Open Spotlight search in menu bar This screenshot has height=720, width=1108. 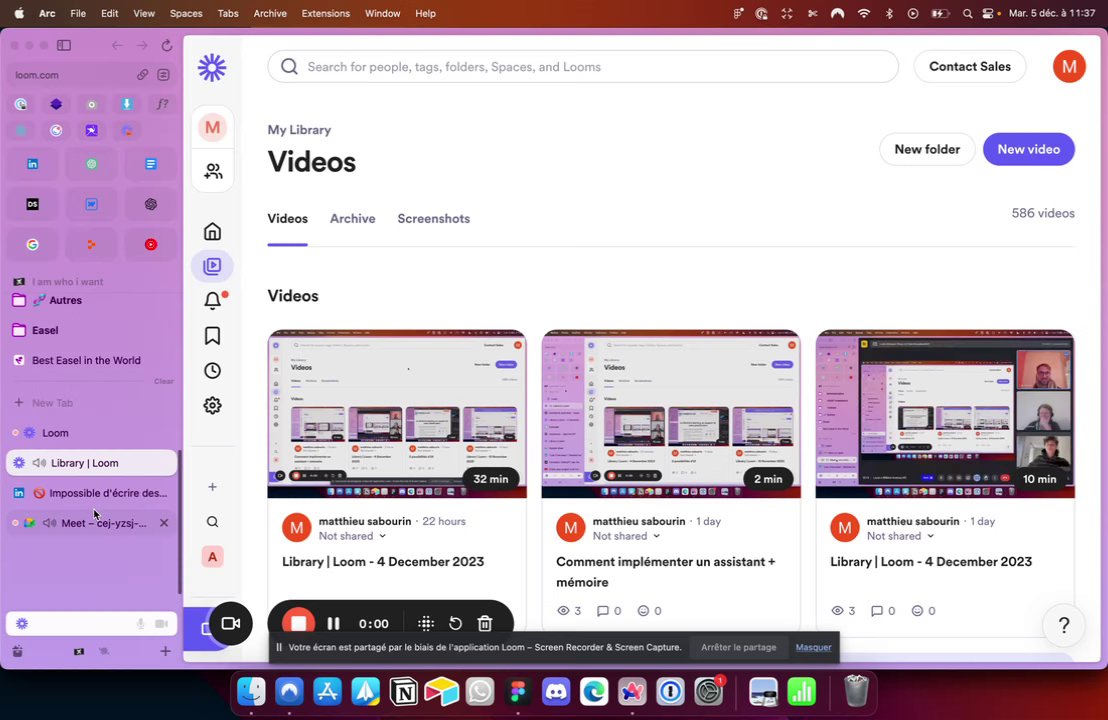point(967,13)
